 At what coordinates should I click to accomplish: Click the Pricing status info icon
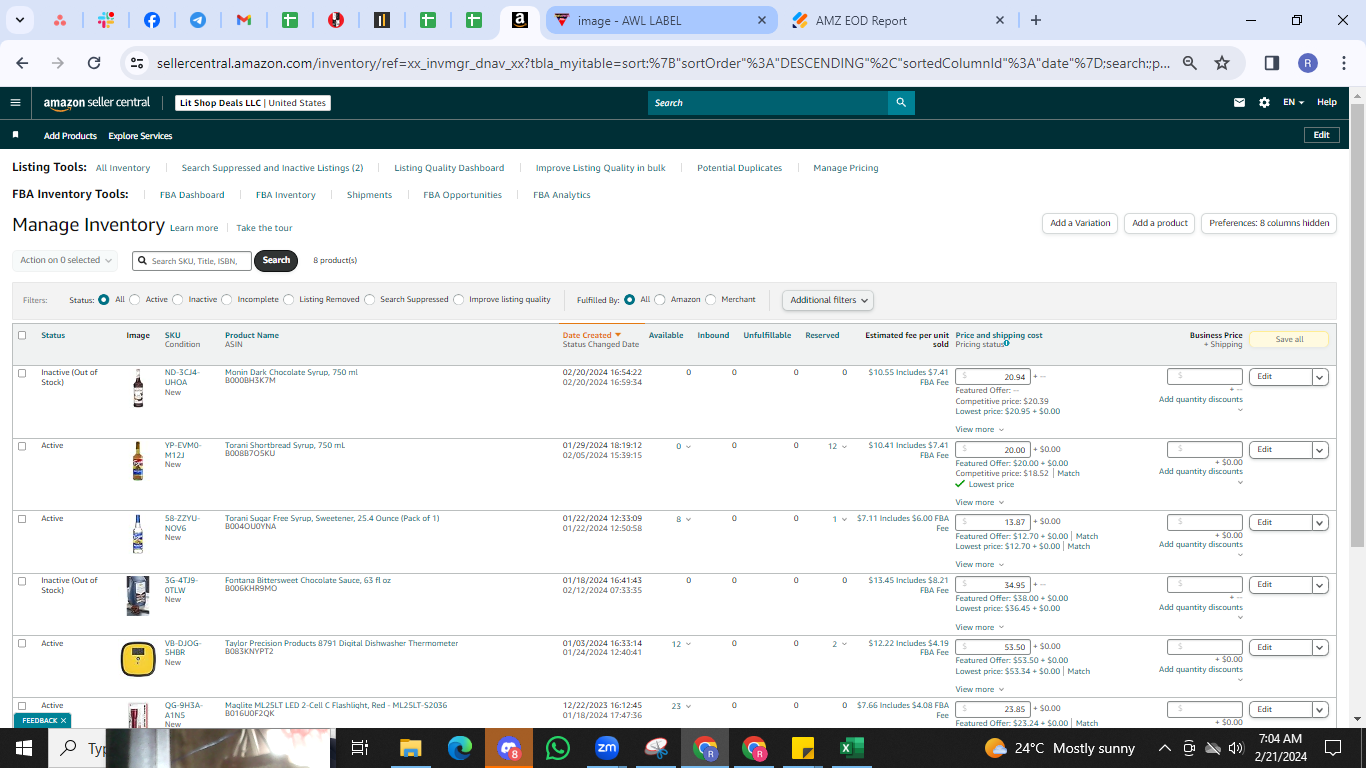point(1006,343)
